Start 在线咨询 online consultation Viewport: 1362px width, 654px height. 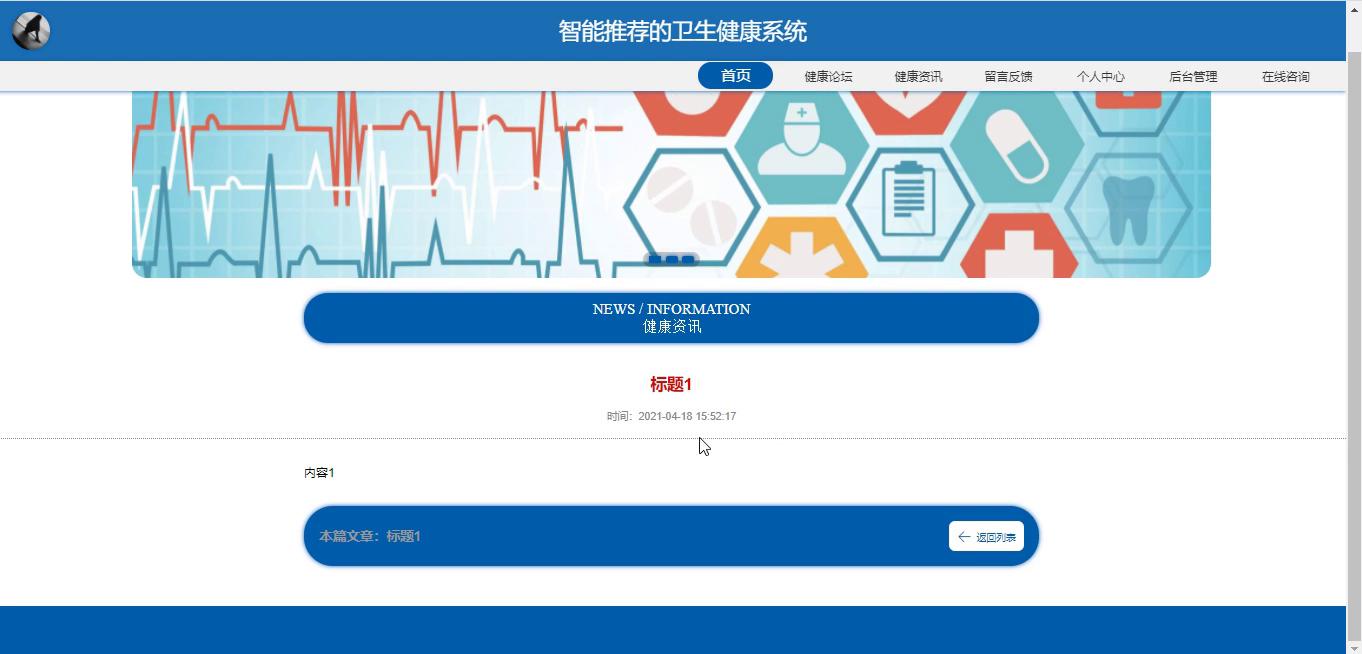[x=1285, y=77]
